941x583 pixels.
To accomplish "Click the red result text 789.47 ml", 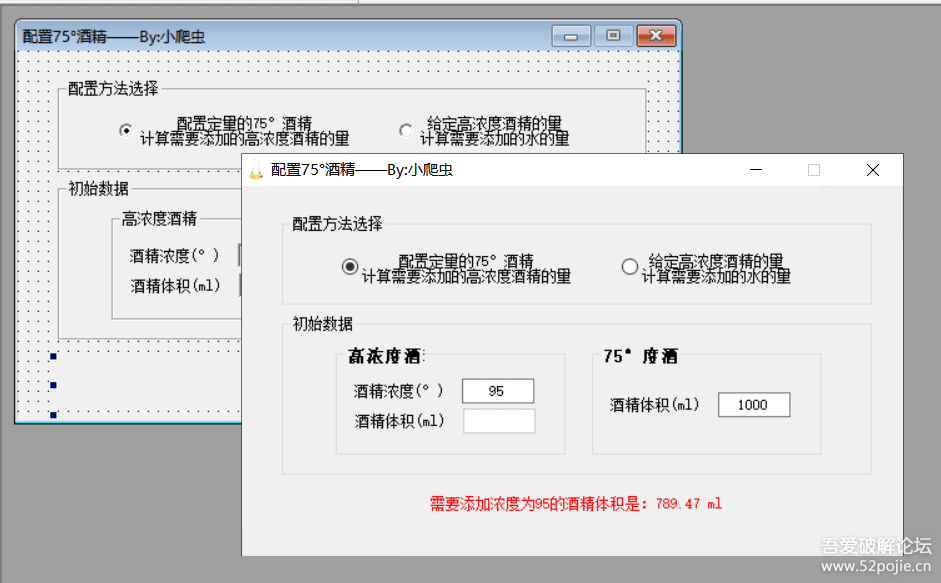I will coord(688,504).
